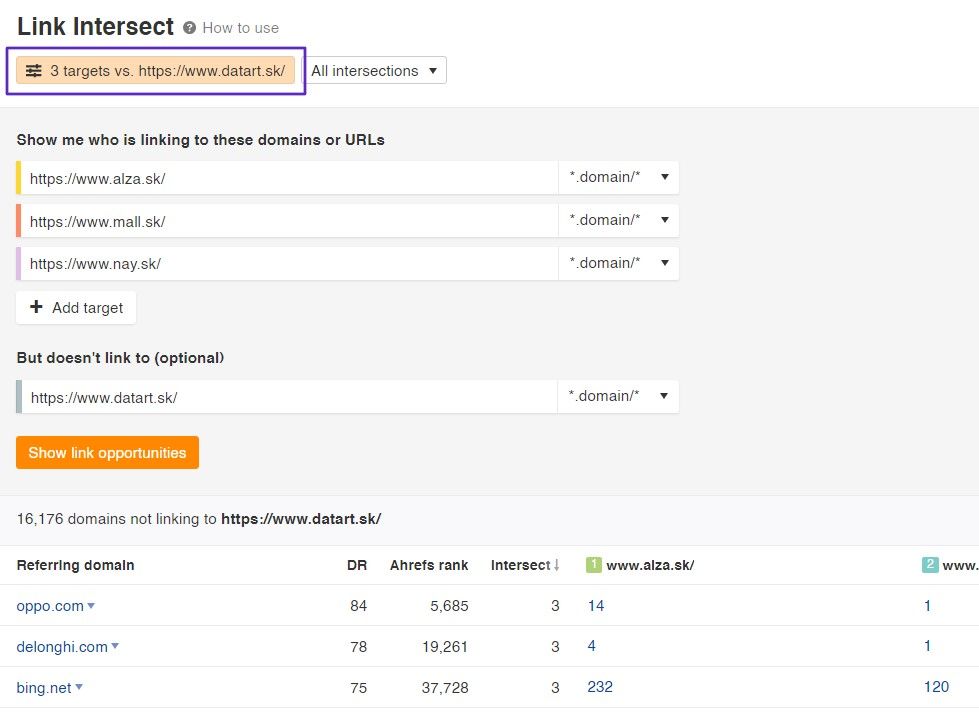Open the 14 alza.sk links from oppo.com
This screenshot has width=979, height=716.
596,606
